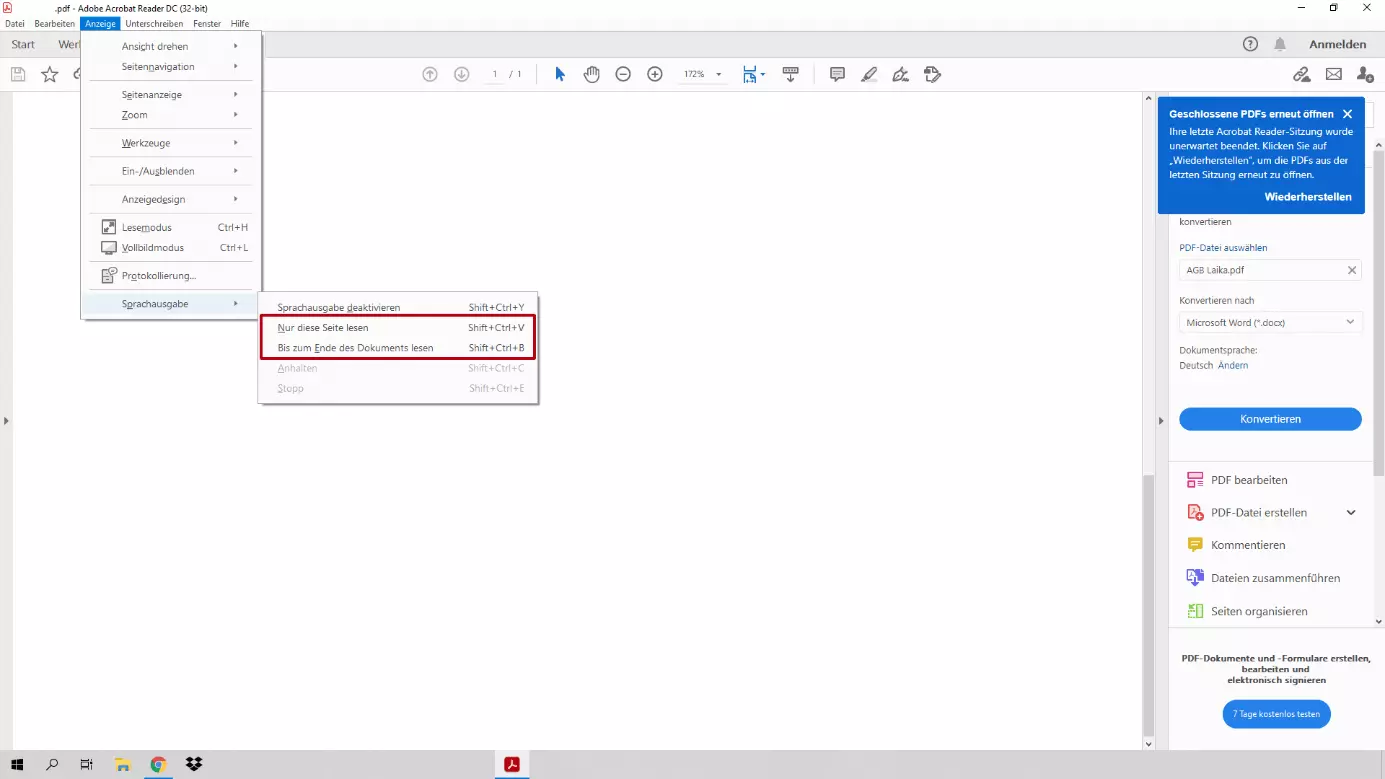Expand the Werkzeuge submenu
This screenshot has width=1385, height=779.
(x=171, y=143)
